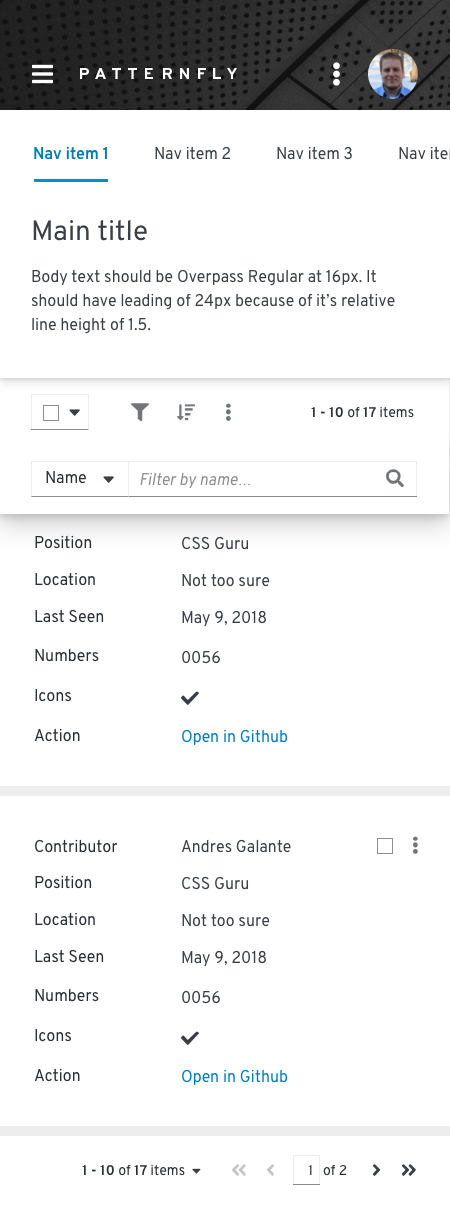Click the first card's 'Not too sure' value
This screenshot has height=1205, width=450.
(225, 581)
